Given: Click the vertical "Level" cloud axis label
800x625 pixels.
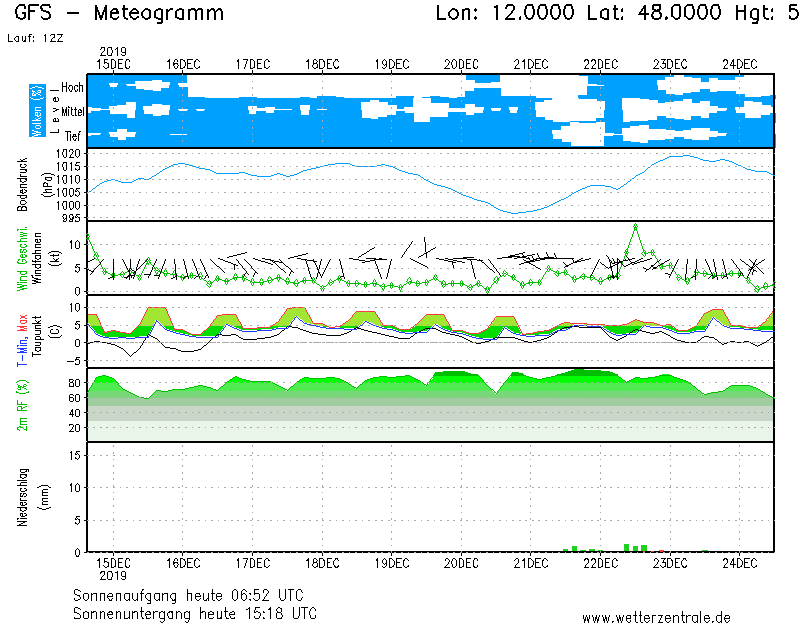Looking at the screenshot, I should coord(55,111).
